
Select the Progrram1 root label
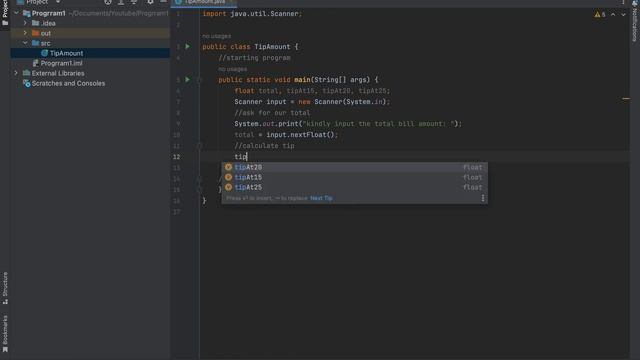(49, 13)
